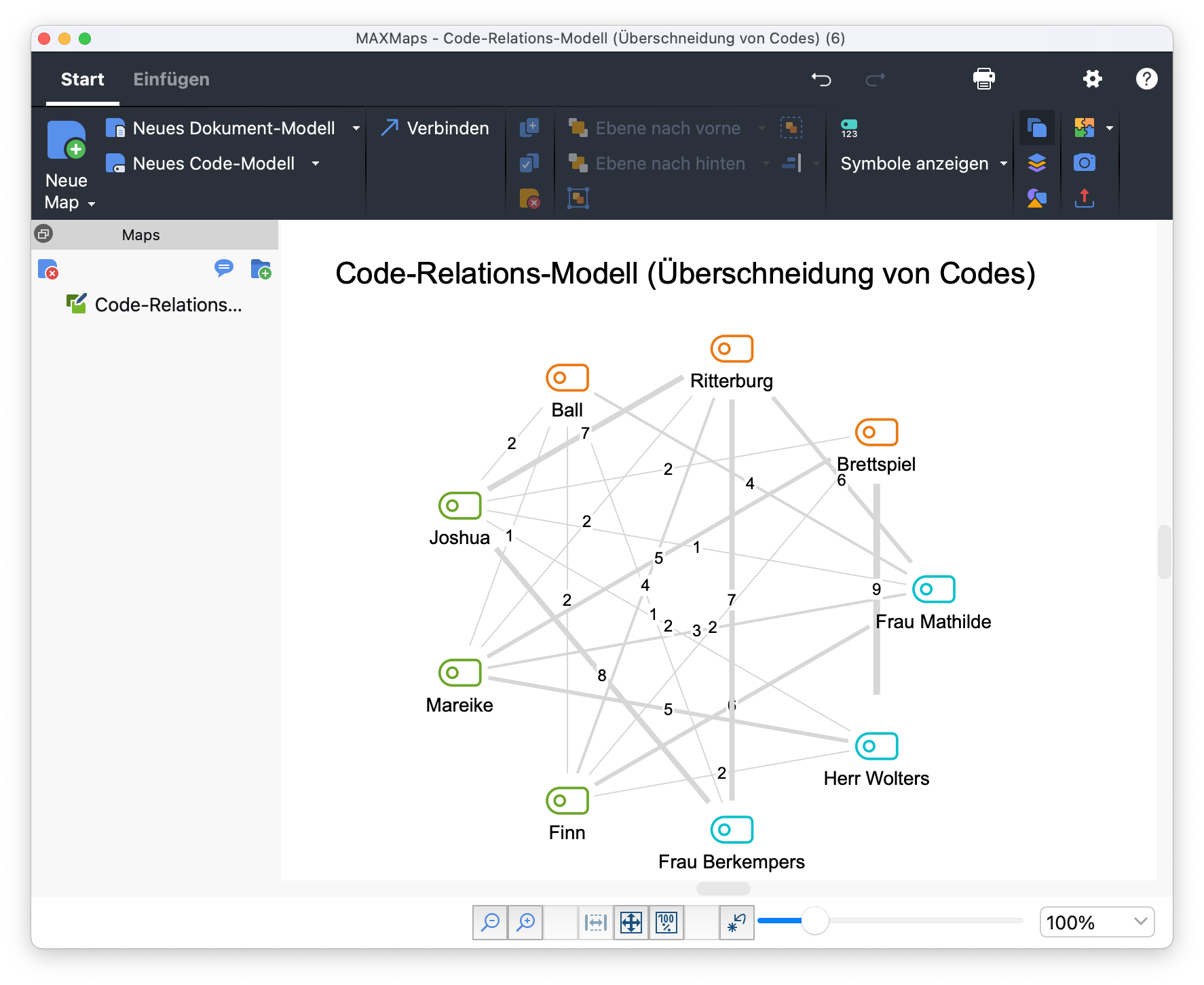Click Neues Dokument-Modell button
Viewport: 1204px width, 985px height.
pos(221,128)
